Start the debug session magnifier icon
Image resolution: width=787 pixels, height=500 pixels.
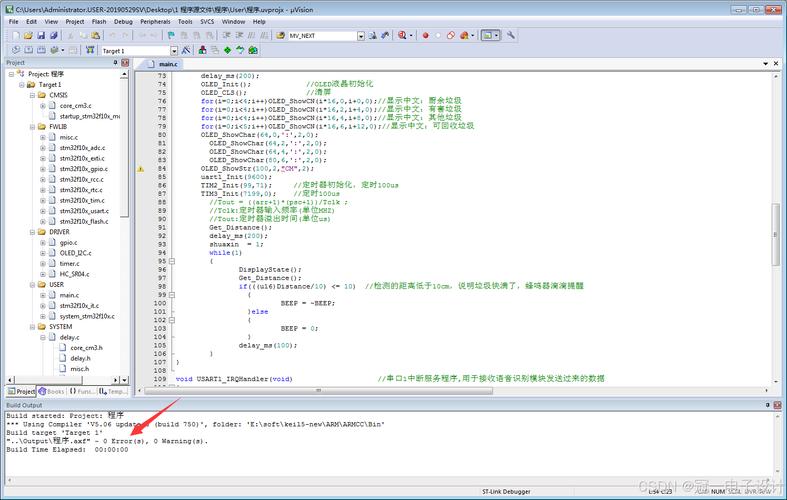coord(402,35)
